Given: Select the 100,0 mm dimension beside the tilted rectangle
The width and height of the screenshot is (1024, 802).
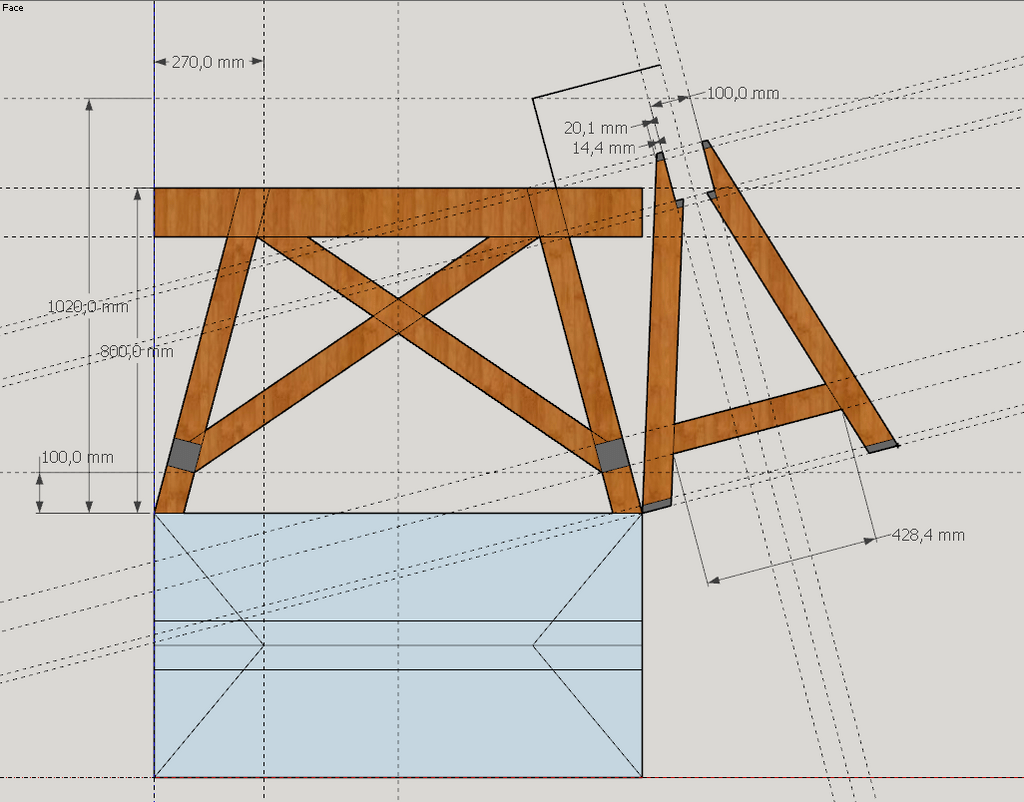Looking at the screenshot, I should (x=743, y=93).
